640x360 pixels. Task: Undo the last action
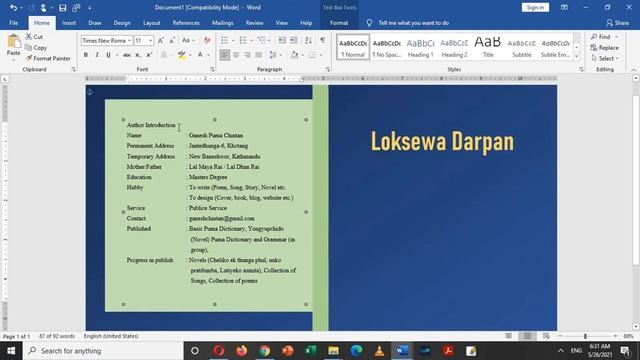pos(13,8)
